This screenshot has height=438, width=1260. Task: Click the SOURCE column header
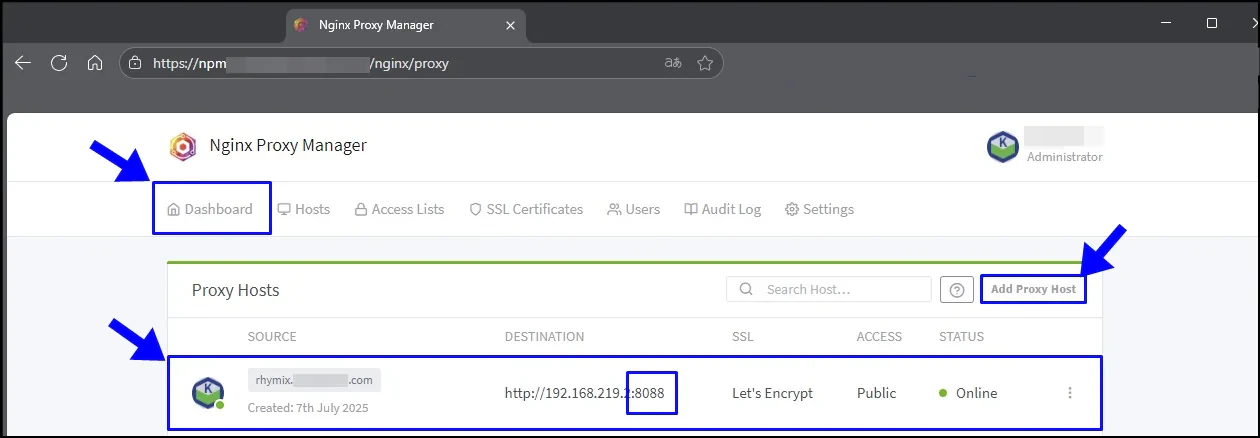[x=272, y=337]
